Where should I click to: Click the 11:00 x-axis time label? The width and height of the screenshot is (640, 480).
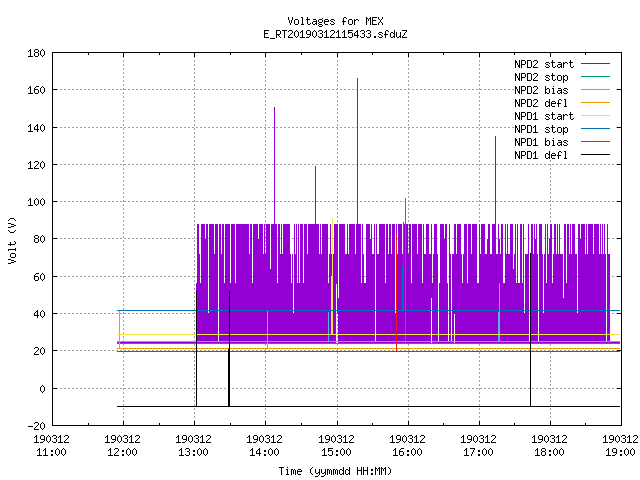tap(51, 452)
